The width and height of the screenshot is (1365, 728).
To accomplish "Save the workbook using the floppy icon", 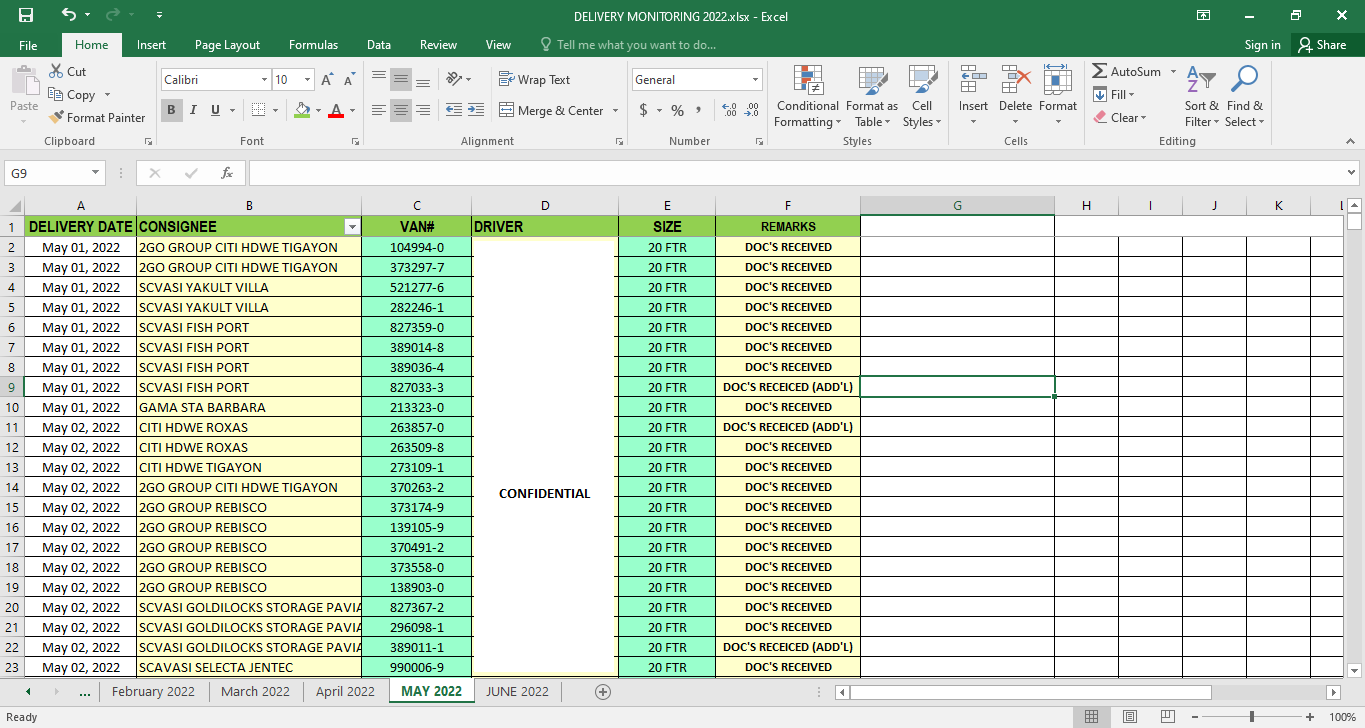I will pyautogui.click(x=26, y=15).
